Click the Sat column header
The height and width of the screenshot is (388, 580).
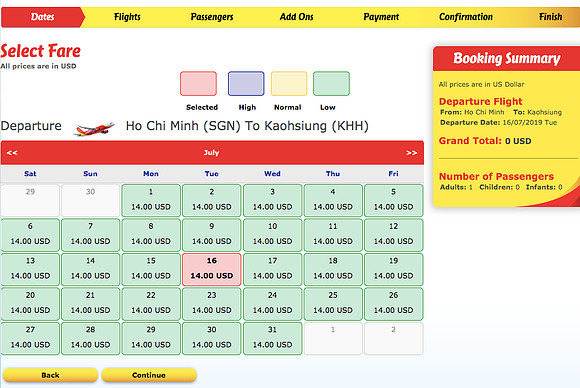[30, 174]
